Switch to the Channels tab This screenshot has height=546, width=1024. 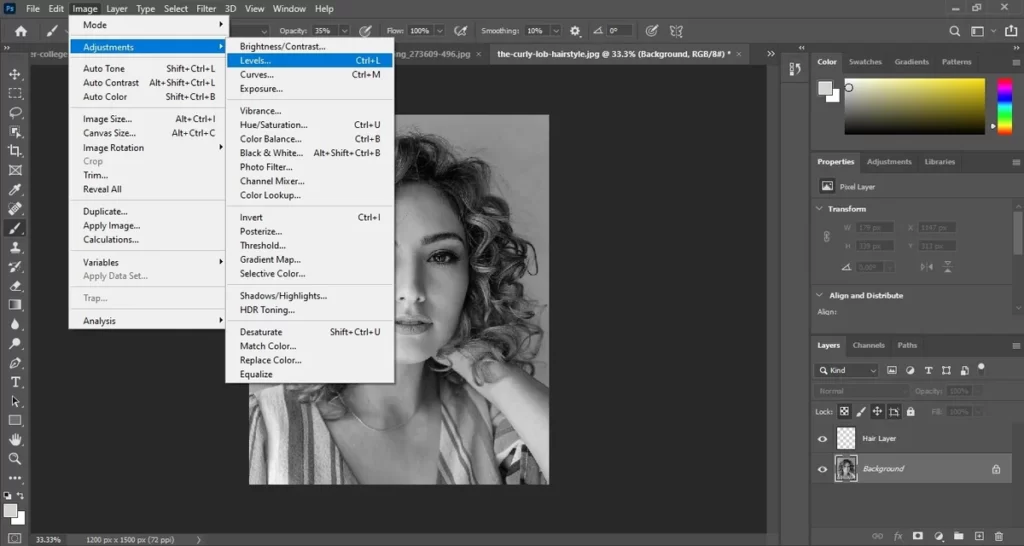(x=868, y=345)
